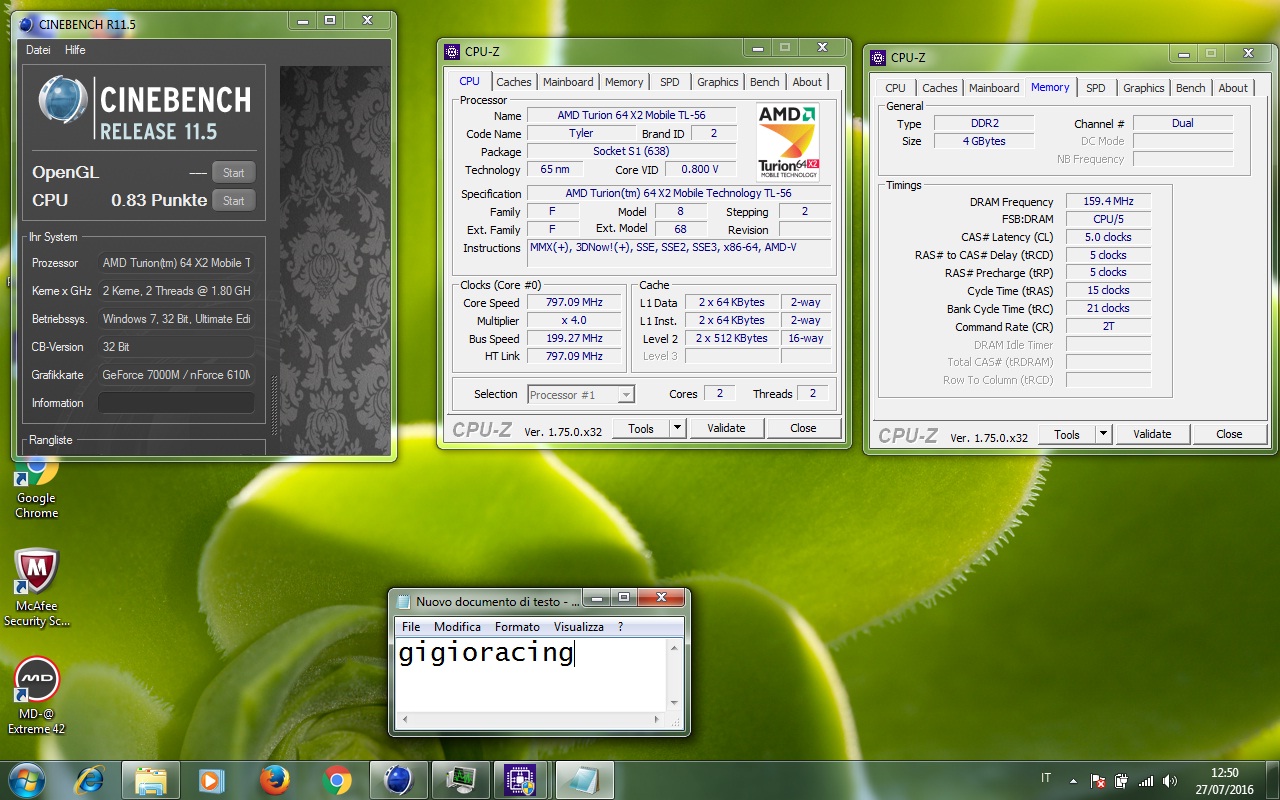Click the CPU-Z title icon in CPU tab window
This screenshot has width=1280, height=800.
(x=452, y=51)
